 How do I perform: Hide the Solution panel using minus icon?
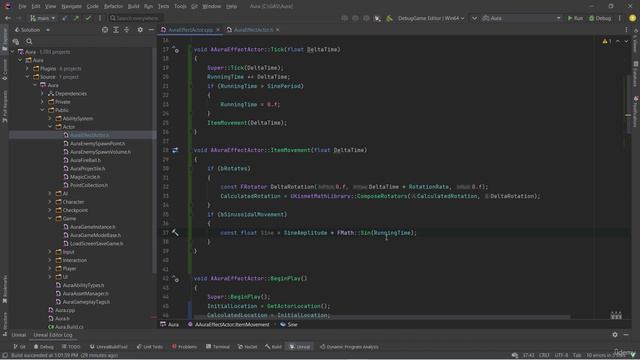151,30
